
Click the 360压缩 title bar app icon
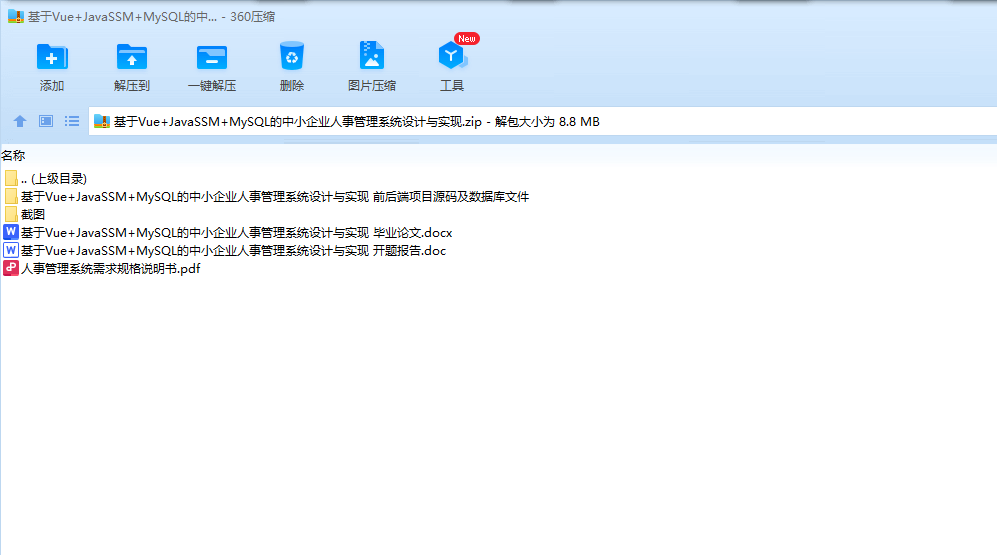[x=16, y=17]
